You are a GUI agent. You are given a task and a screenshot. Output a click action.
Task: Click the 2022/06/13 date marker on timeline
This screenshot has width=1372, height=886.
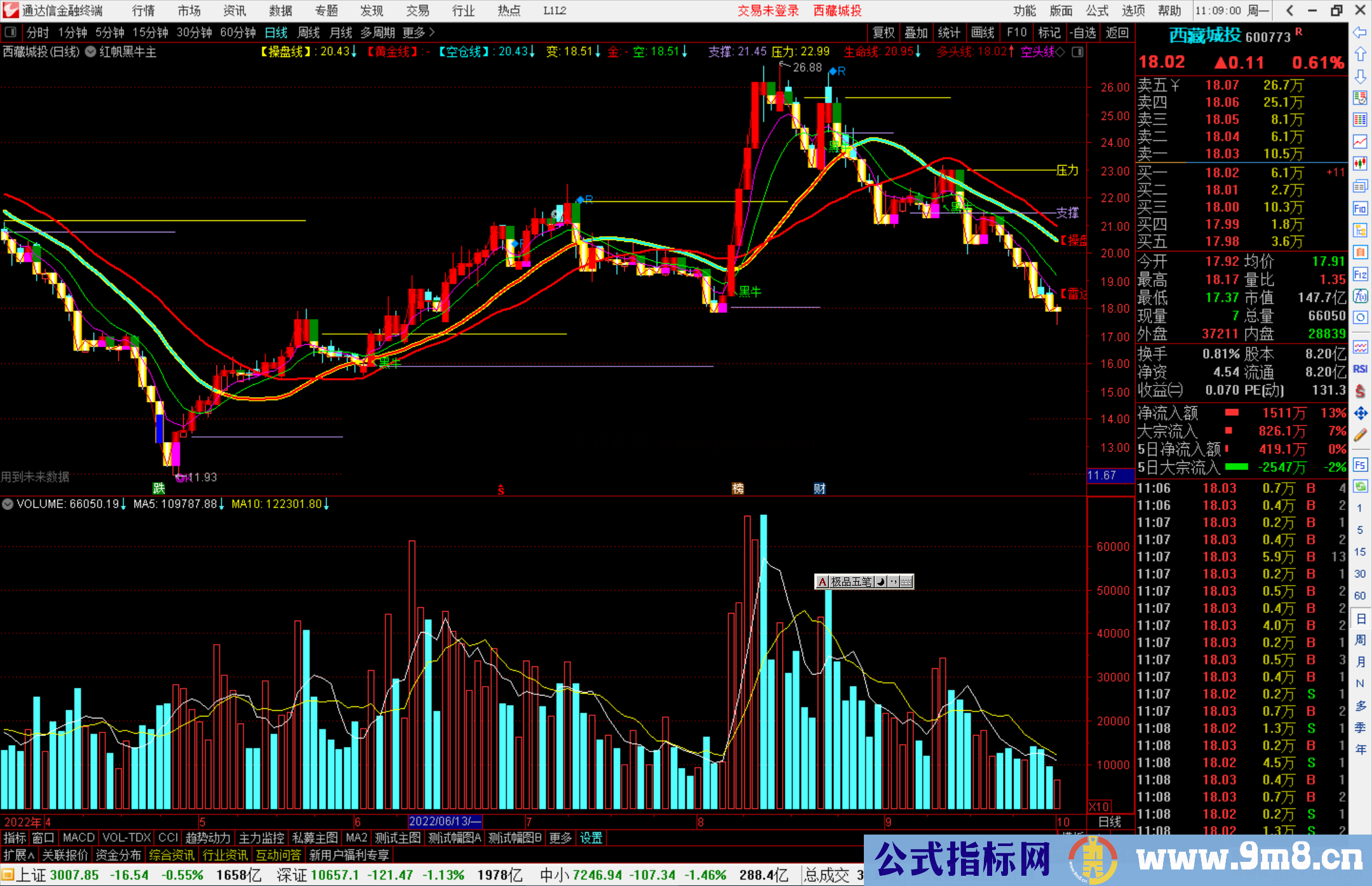445,821
